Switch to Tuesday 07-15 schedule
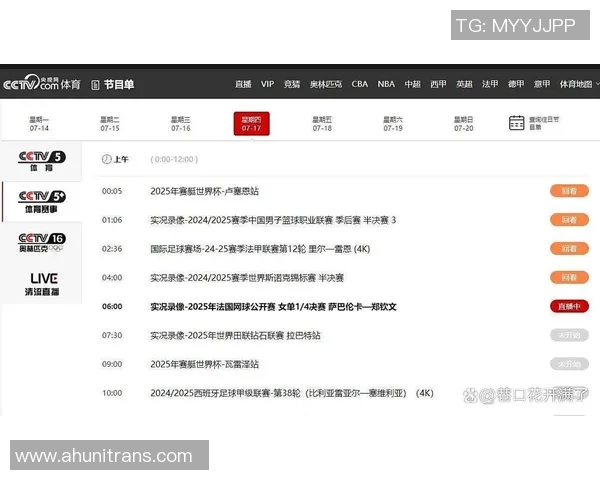 [110, 124]
